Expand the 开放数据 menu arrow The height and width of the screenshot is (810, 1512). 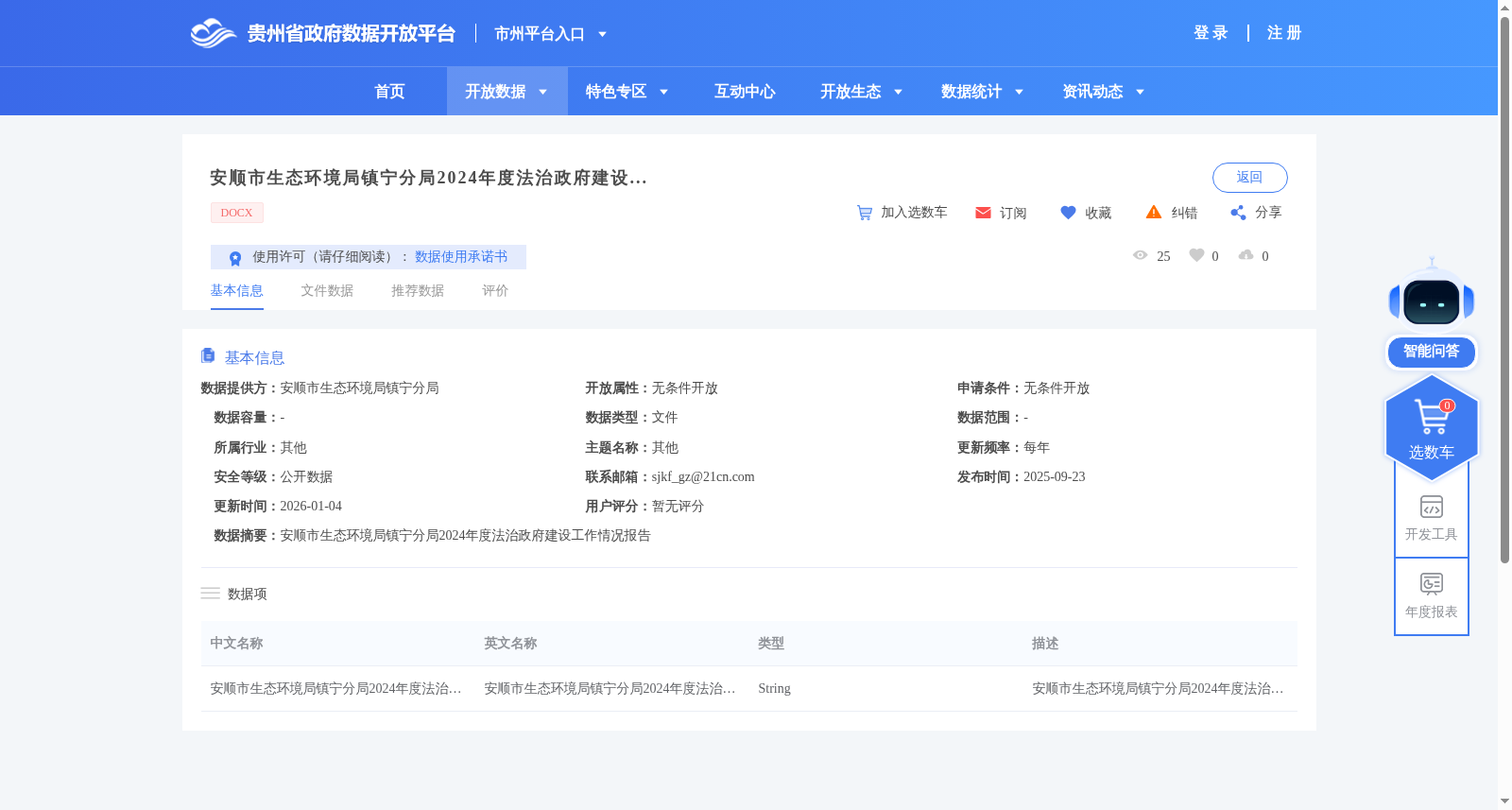point(542,92)
